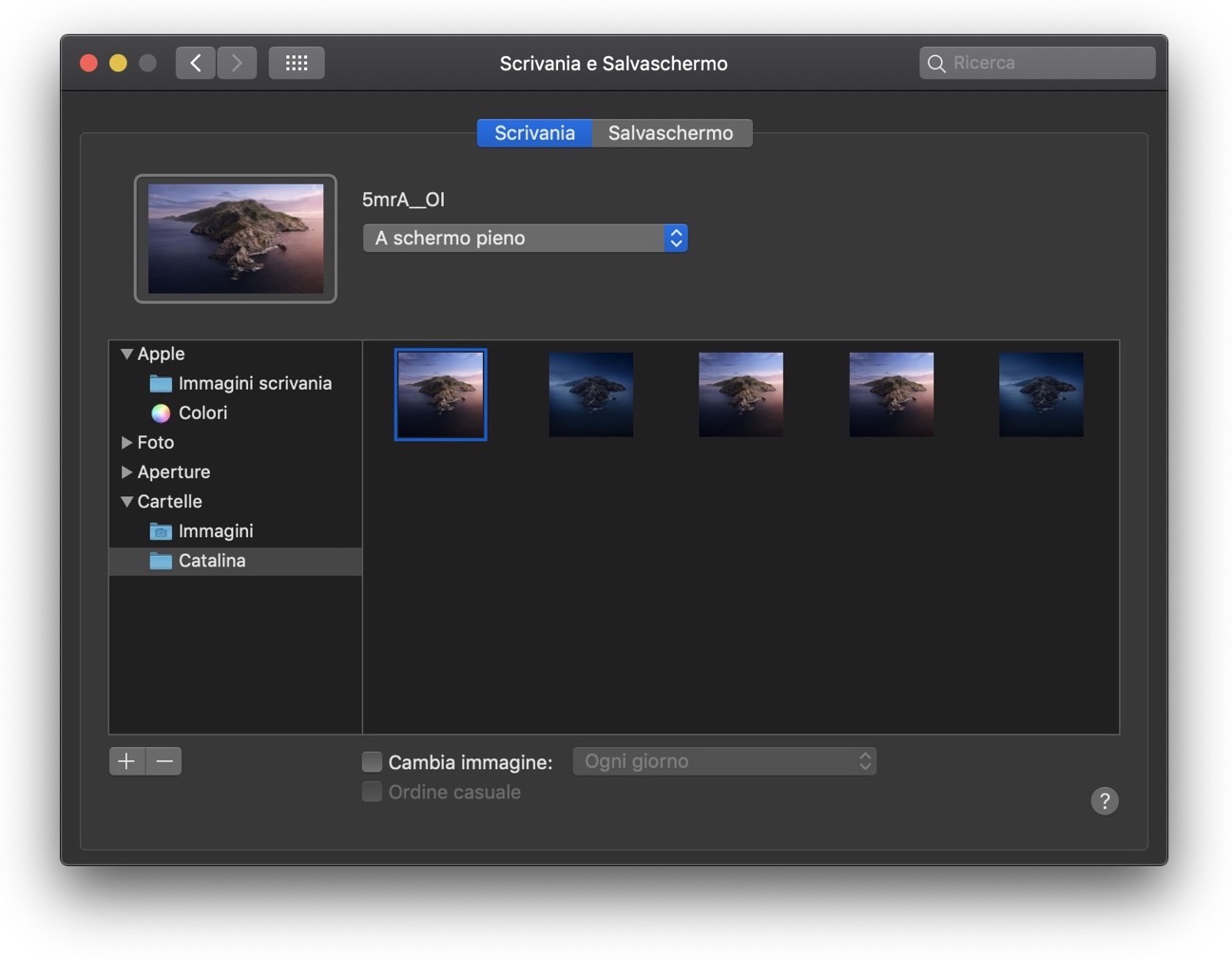Select the first (highlighted) Catalina wallpaper thumbnail
The width and height of the screenshot is (1232, 960).
[x=441, y=394]
